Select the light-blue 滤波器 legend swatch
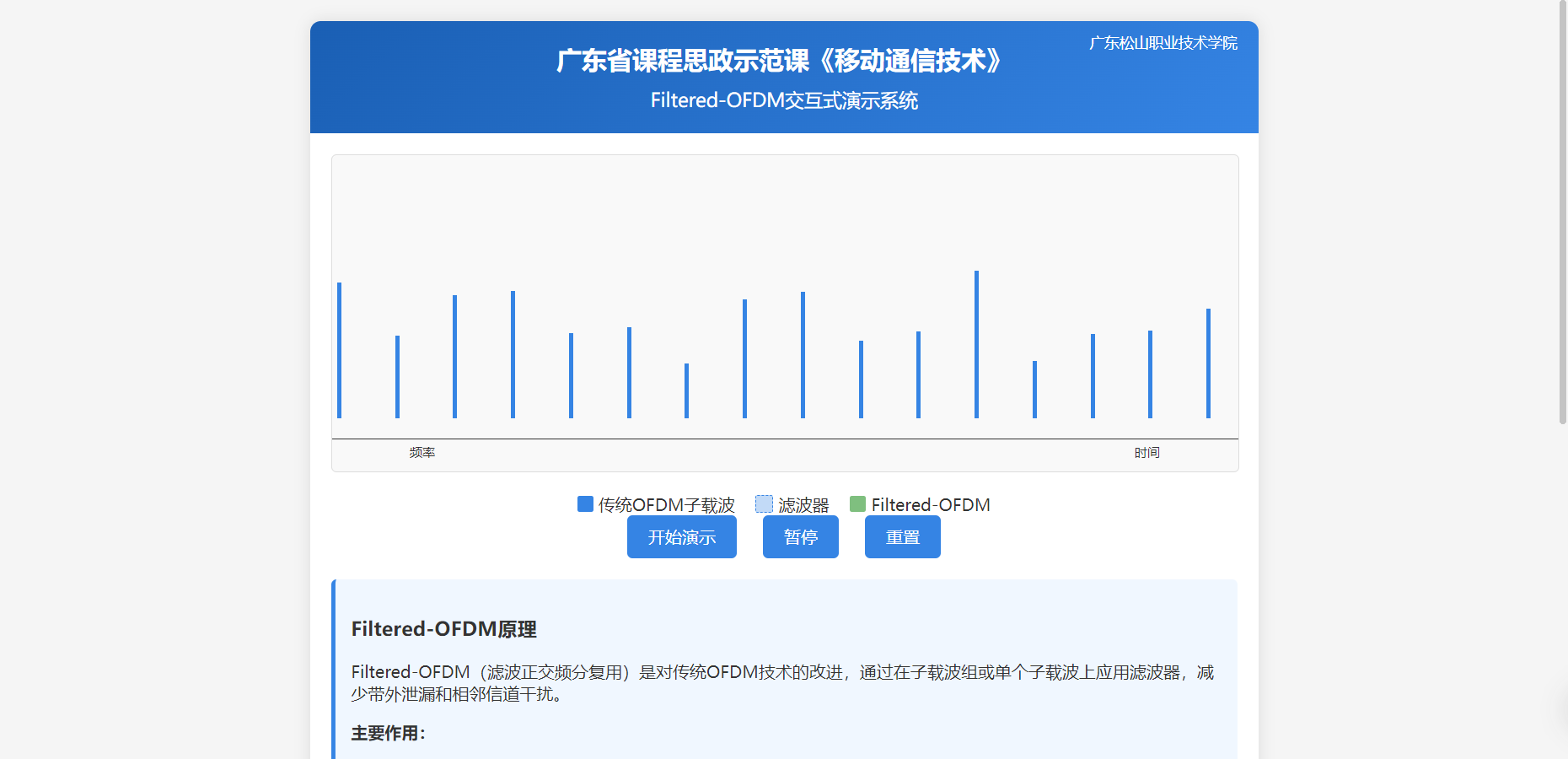The width and height of the screenshot is (1568, 759). pos(764,504)
